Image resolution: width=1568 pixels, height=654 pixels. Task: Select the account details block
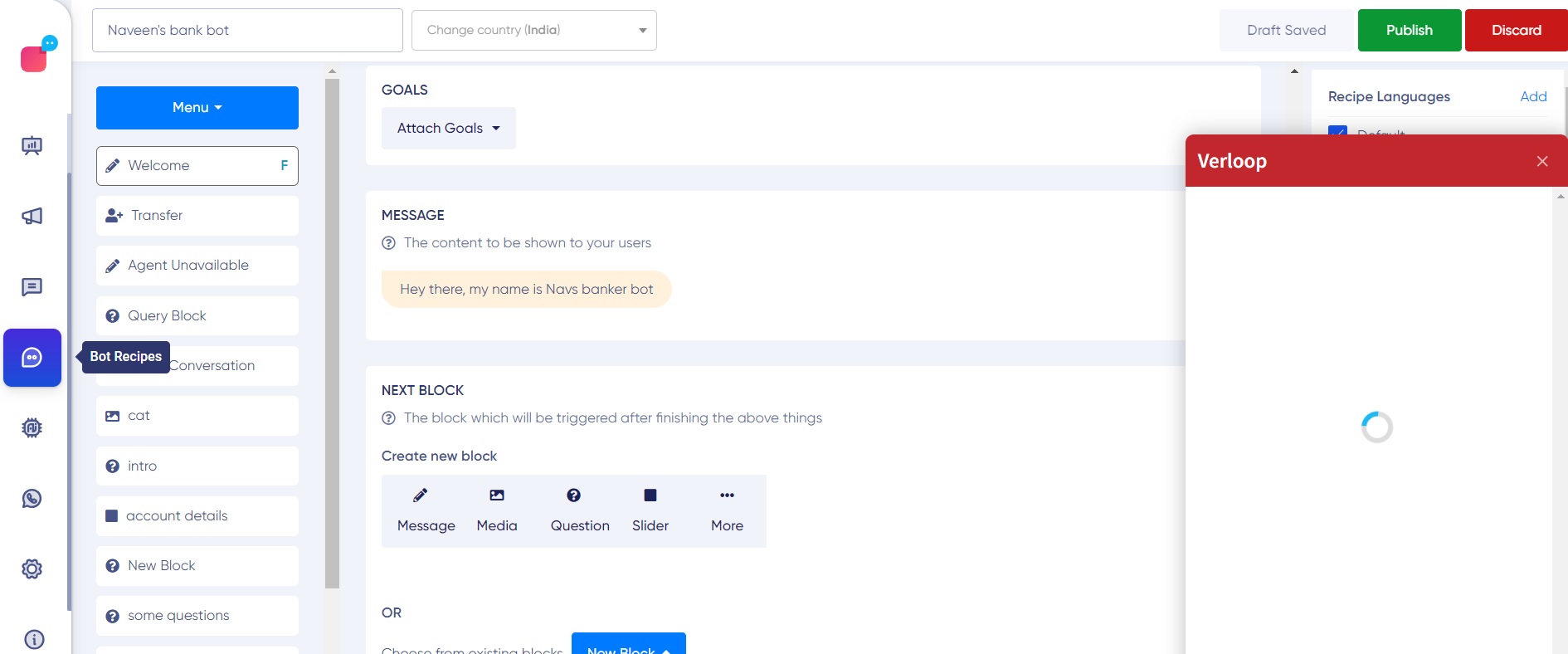tap(197, 516)
